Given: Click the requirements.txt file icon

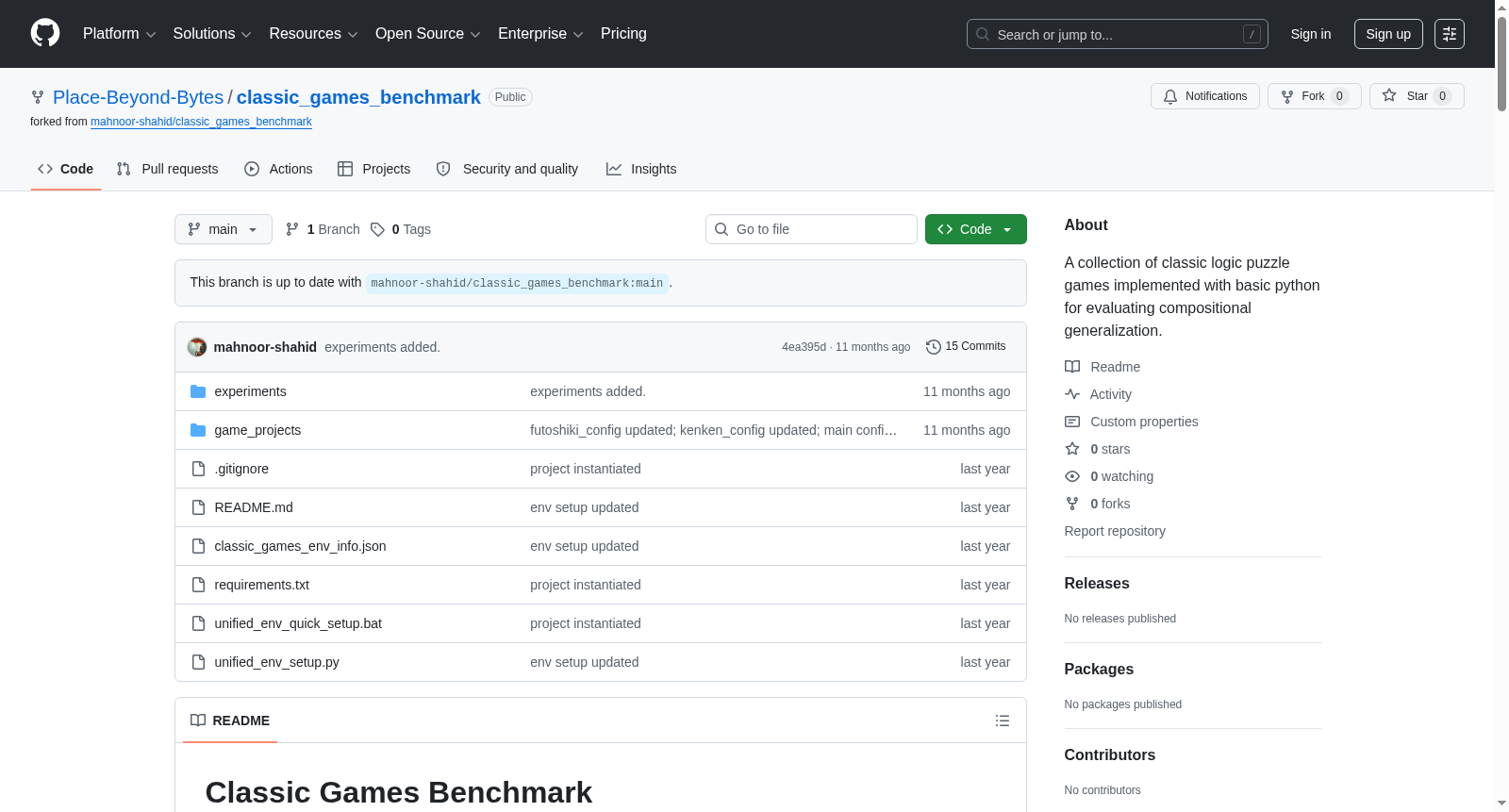Looking at the screenshot, I should pyautogui.click(x=198, y=585).
